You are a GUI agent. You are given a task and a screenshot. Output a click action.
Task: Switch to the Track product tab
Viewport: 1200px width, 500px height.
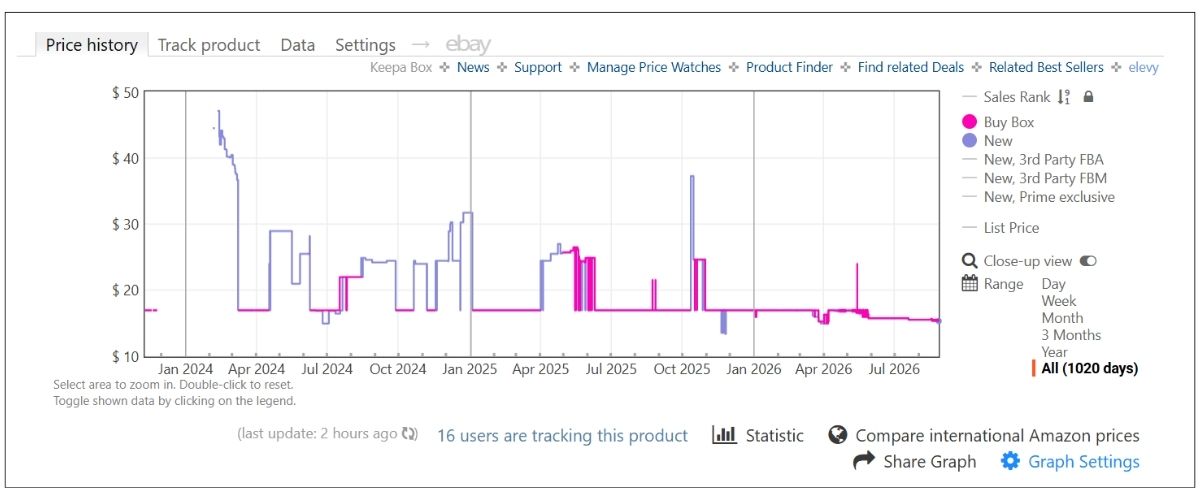[x=209, y=45]
